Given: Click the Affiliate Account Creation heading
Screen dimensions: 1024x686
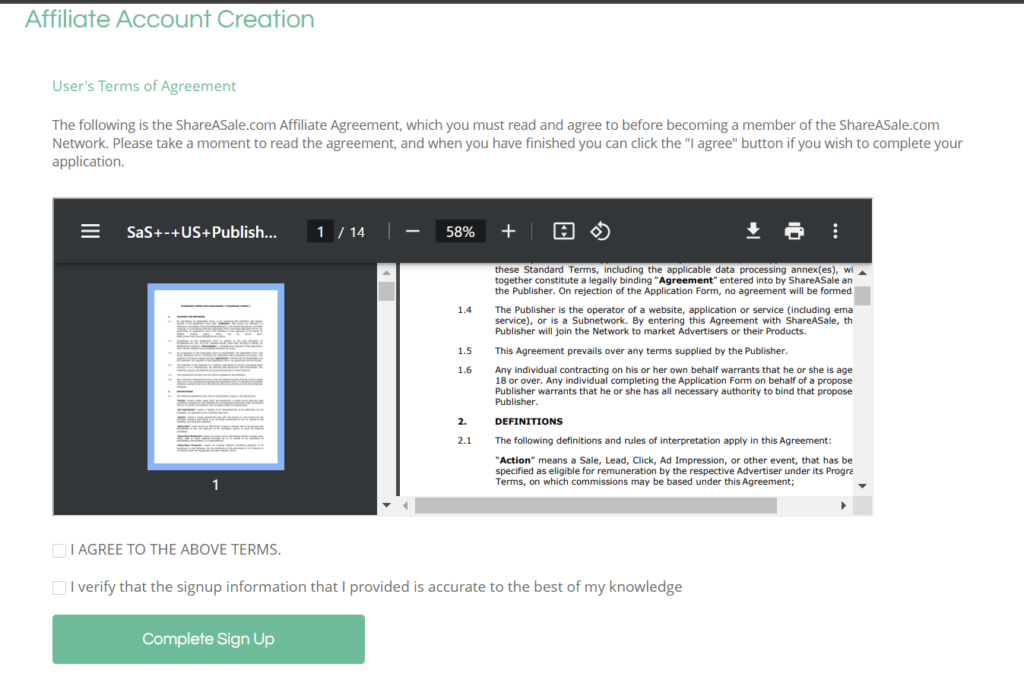Looking at the screenshot, I should coord(170,19).
